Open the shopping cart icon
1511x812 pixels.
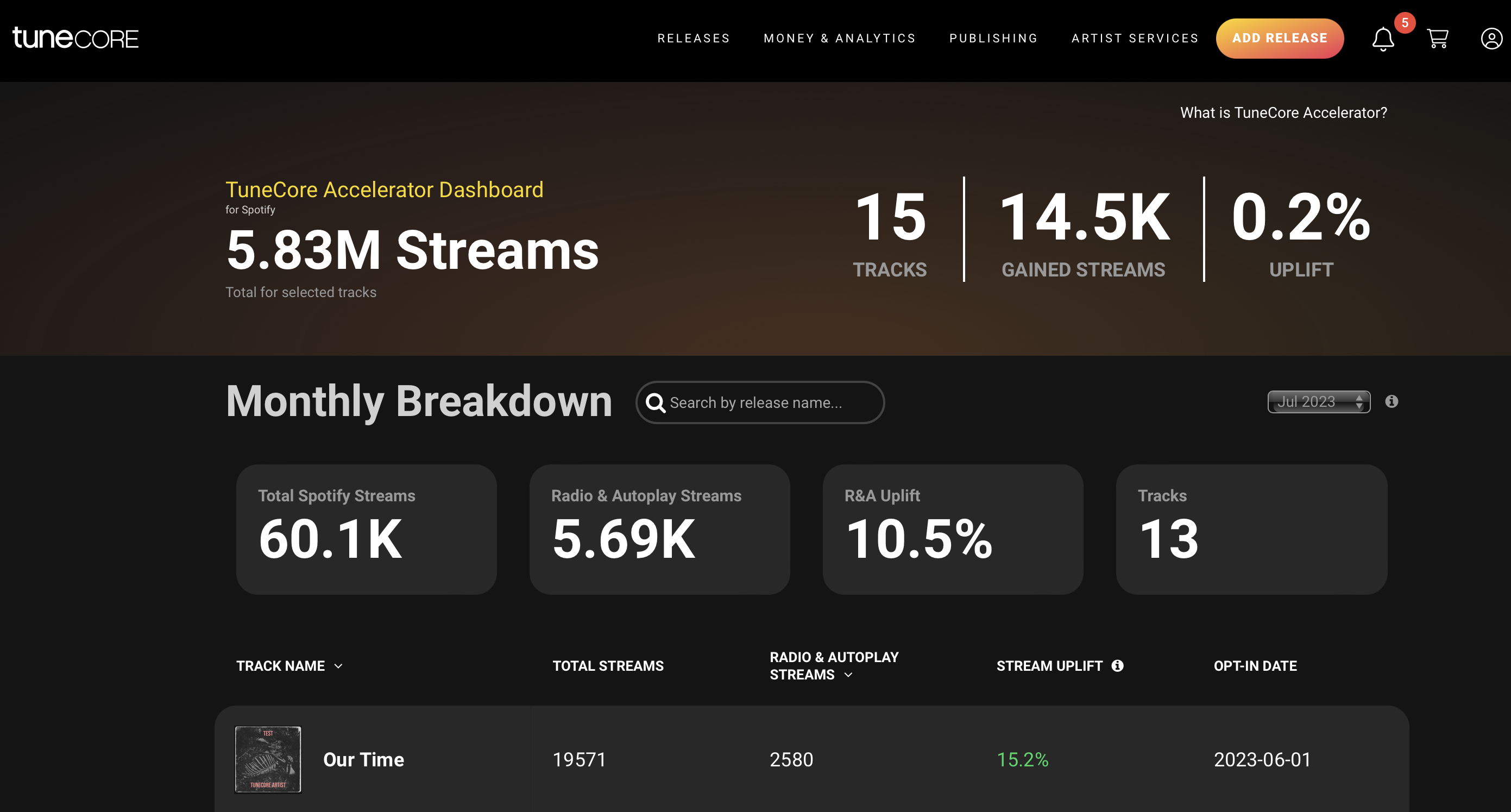[1437, 39]
